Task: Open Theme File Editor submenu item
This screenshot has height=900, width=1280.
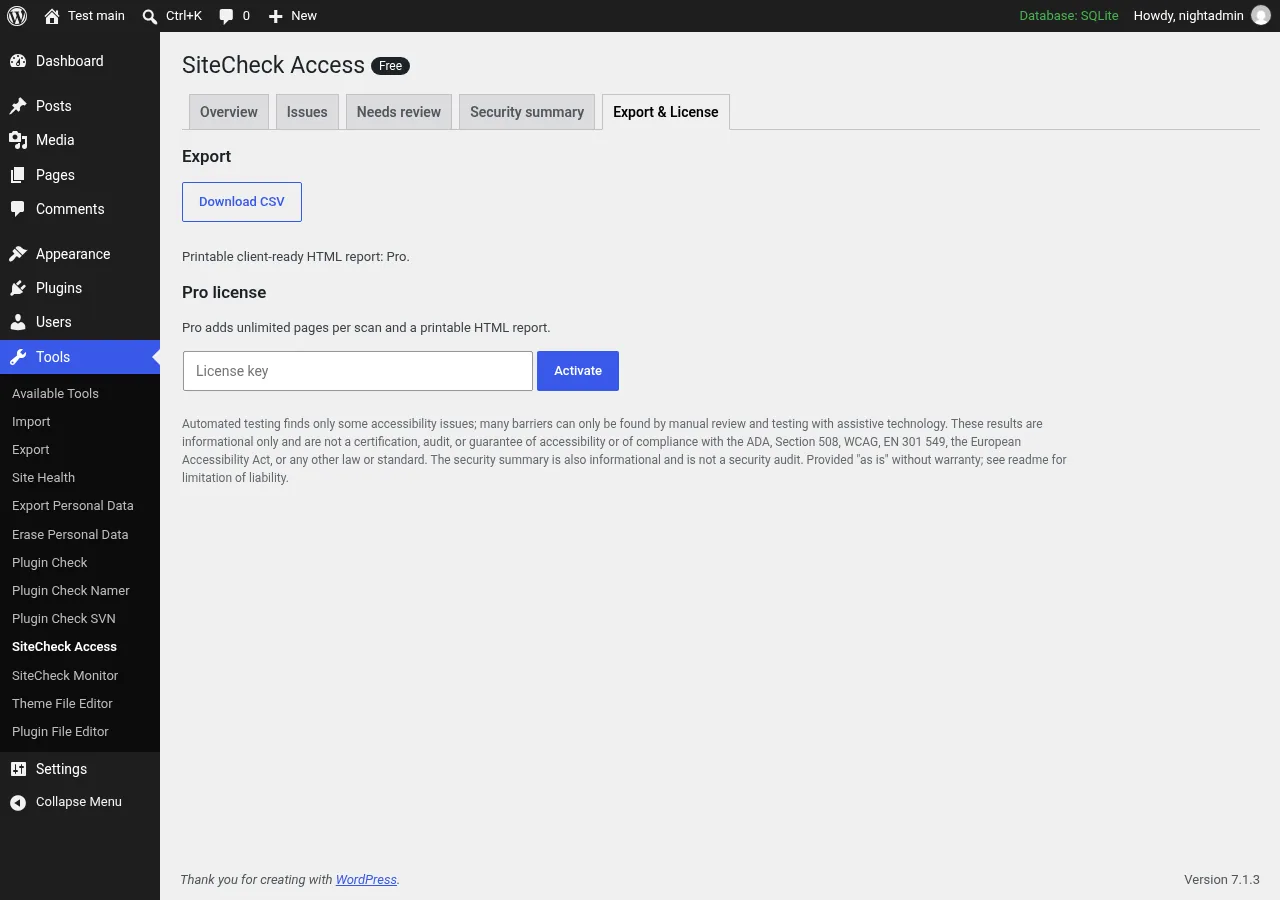Action: click(62, 704)
